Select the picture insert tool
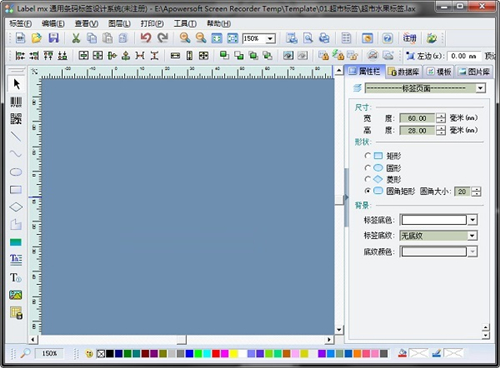 pos(16,295)
